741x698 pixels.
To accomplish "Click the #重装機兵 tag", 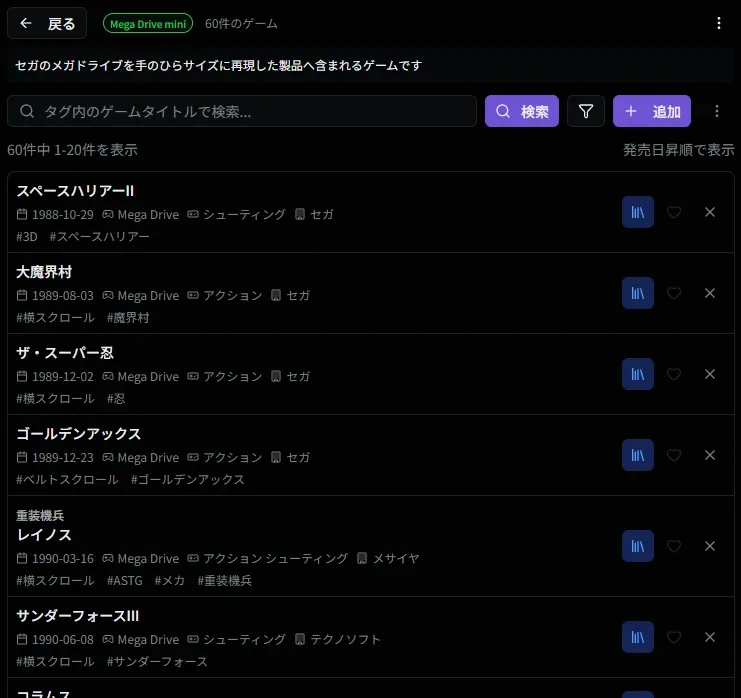I will click(x=224, y=580).
